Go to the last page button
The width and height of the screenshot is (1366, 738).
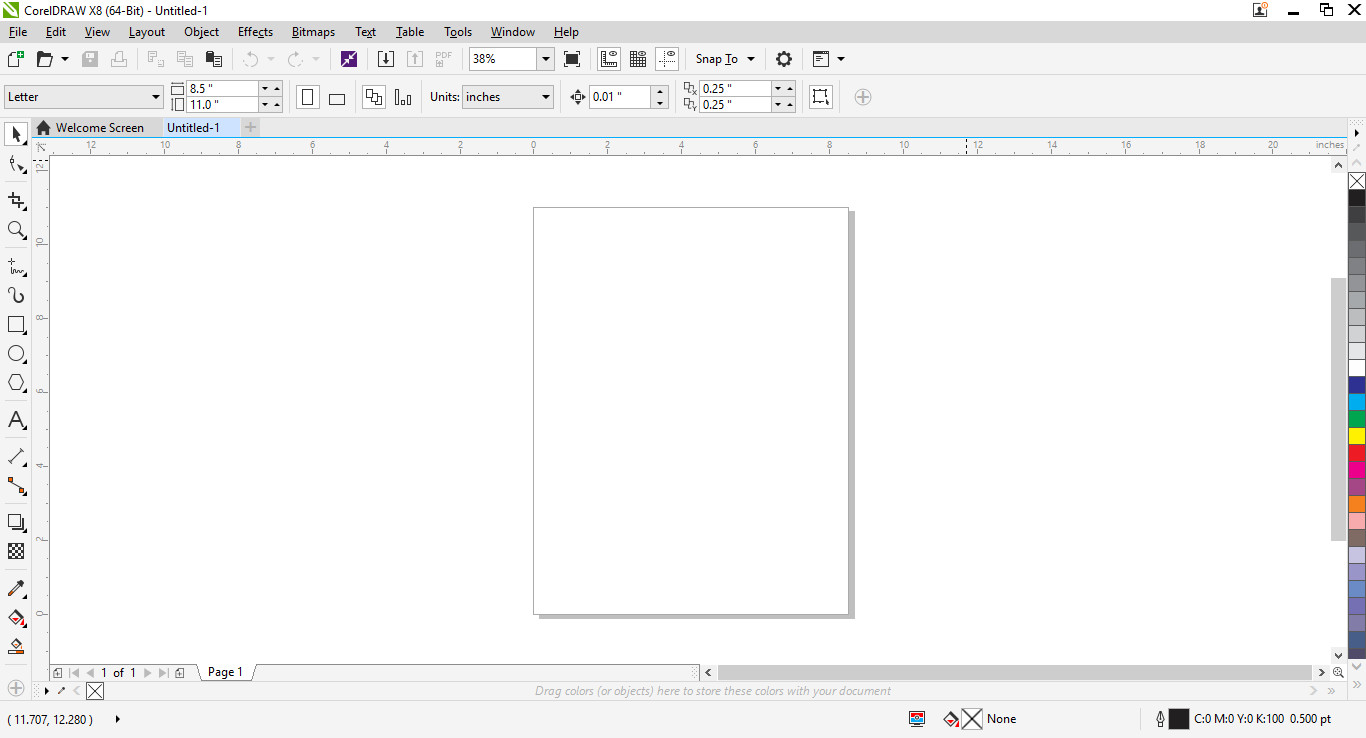pyautogui.click(x=163, y=673)
